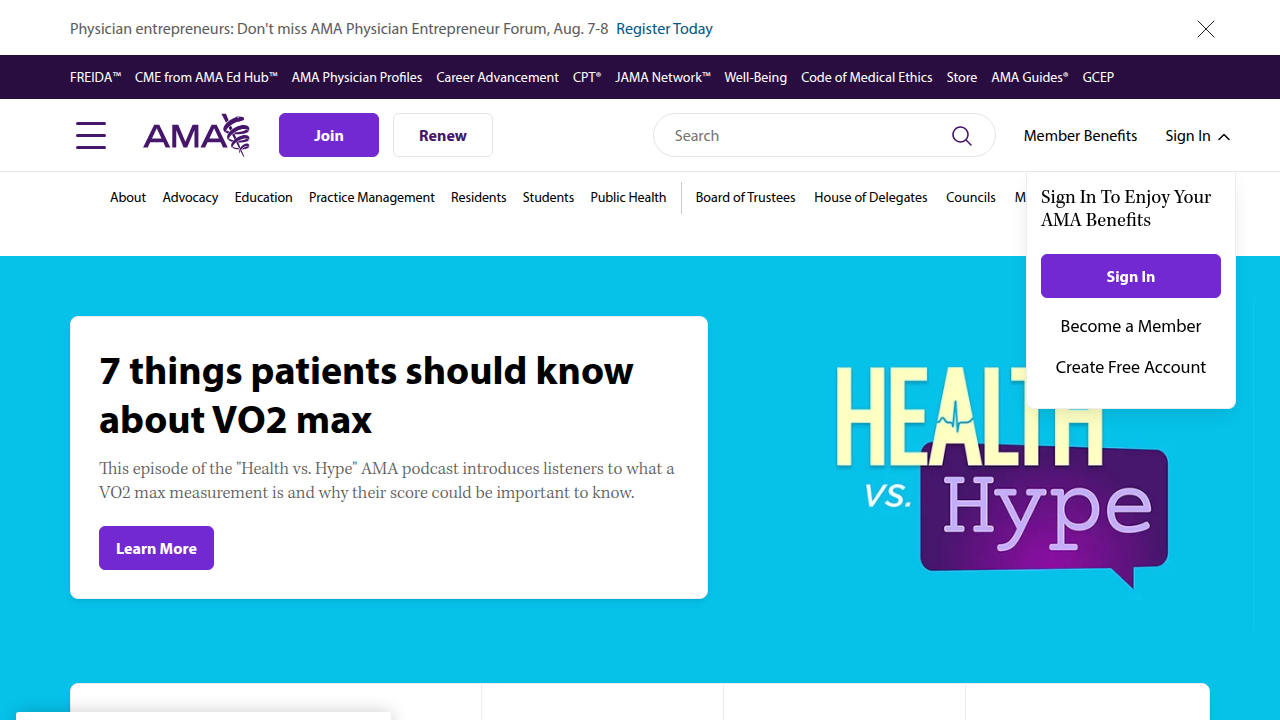Open Practice Management section
The height and width of the screenshot is (720, 1280).
372,197
